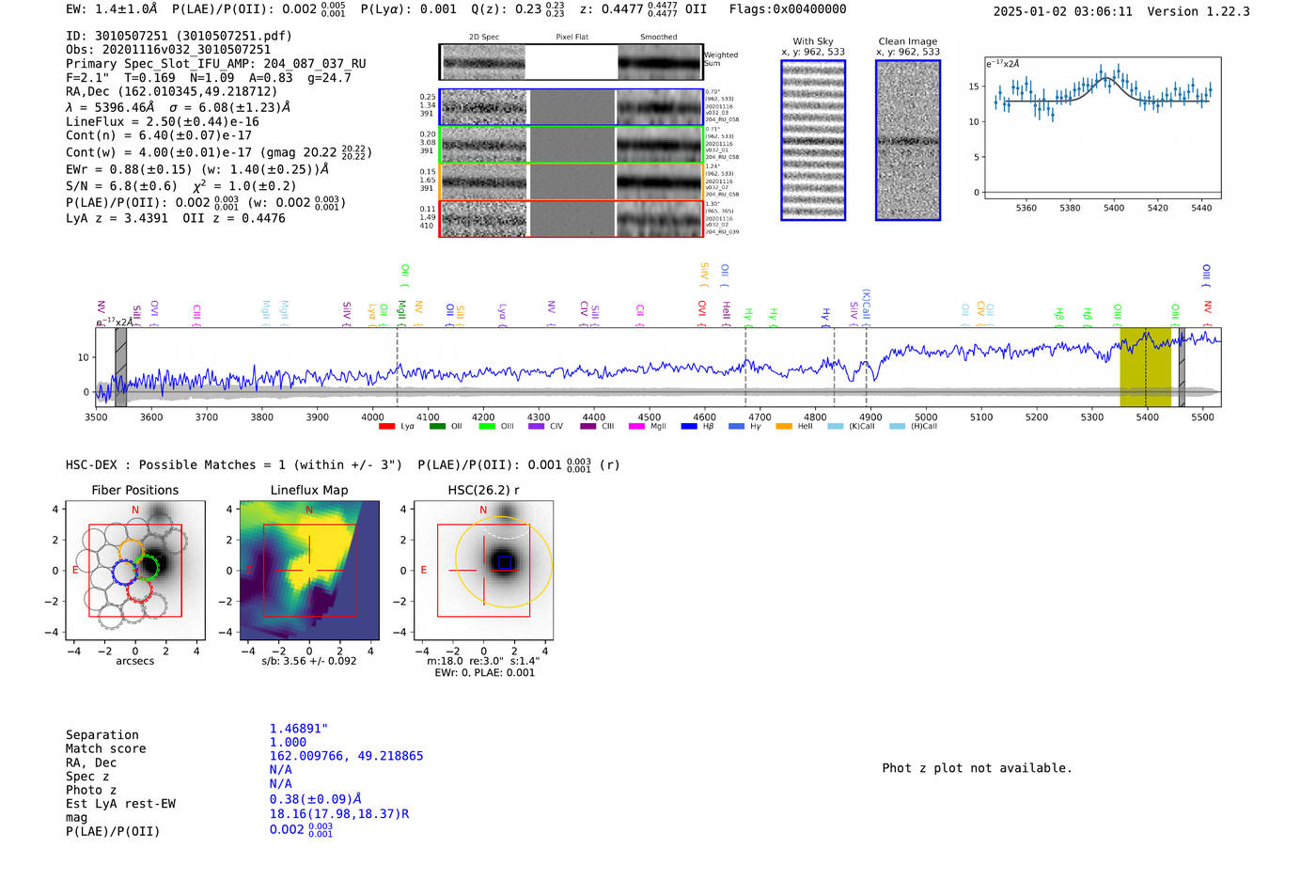The image size is (1316, 896).
Task: Click the m:18.0 re:3.0" s:1.4" caption
Action: (x=483, y=661)
